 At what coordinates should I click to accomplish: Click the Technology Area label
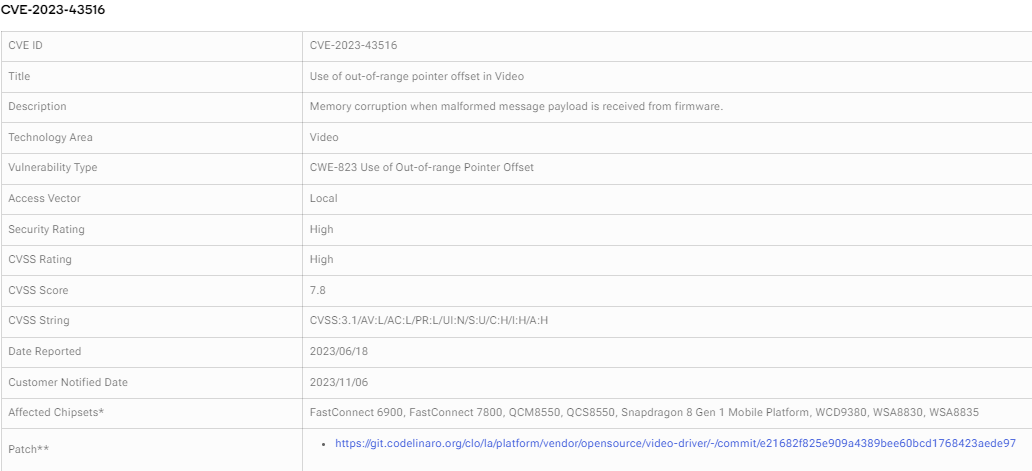(x=50, y=137)
